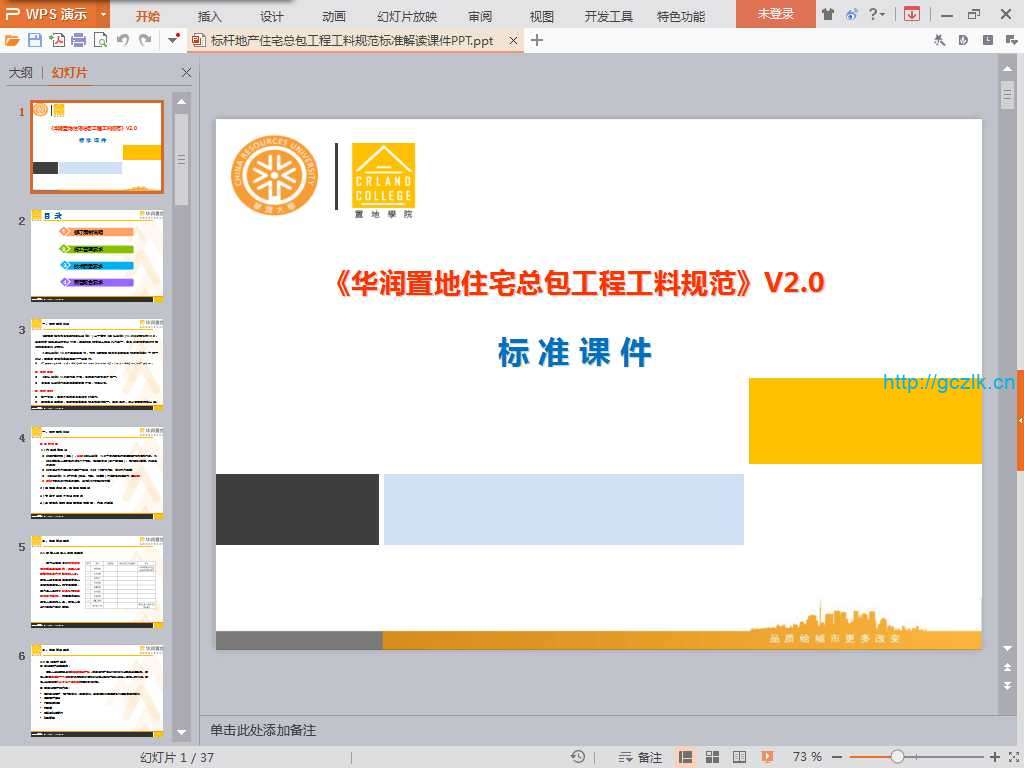Click the print icon
1024x768 pixels.
pyautogui.click(x=78, y=40)
